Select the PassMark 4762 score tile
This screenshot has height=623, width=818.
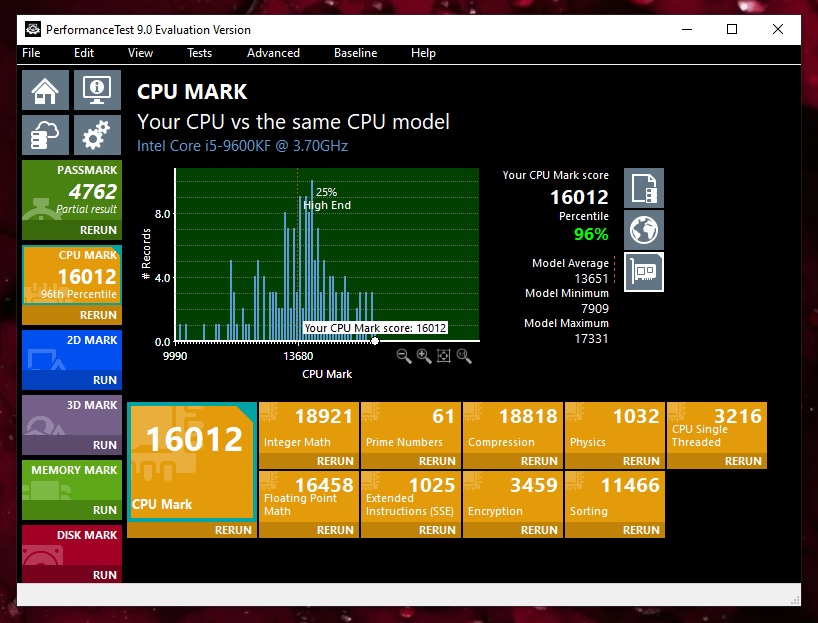[72, 190]
